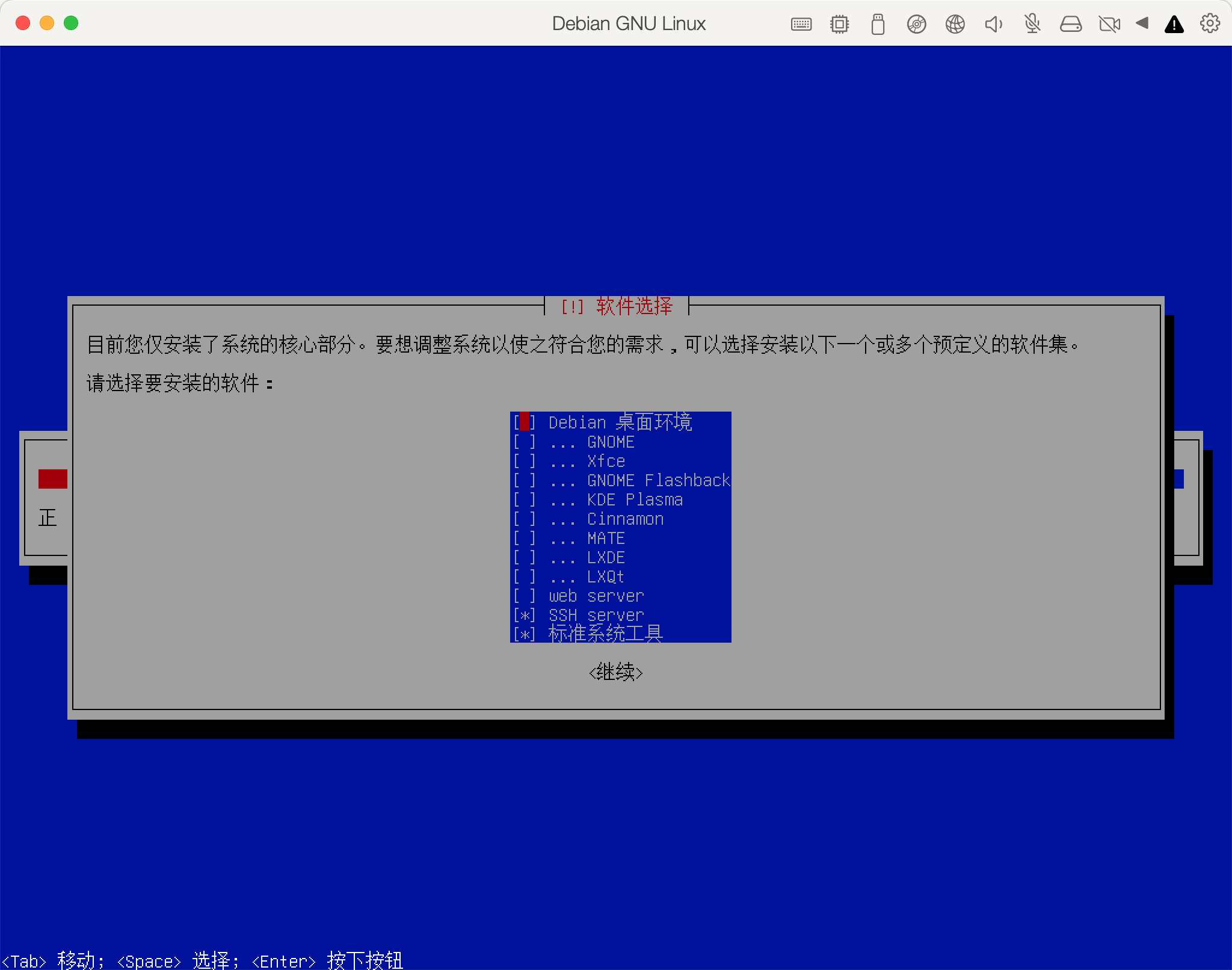The height and width of the screenshot is (970, 1232).
Task: Check the Debian 桌面环境 checkbox
Action: 525,422
